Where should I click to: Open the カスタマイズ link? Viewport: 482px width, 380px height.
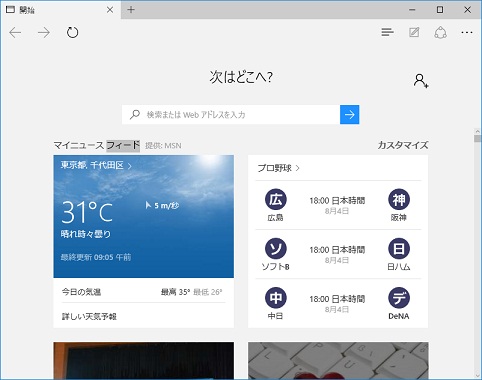point(403,145)
